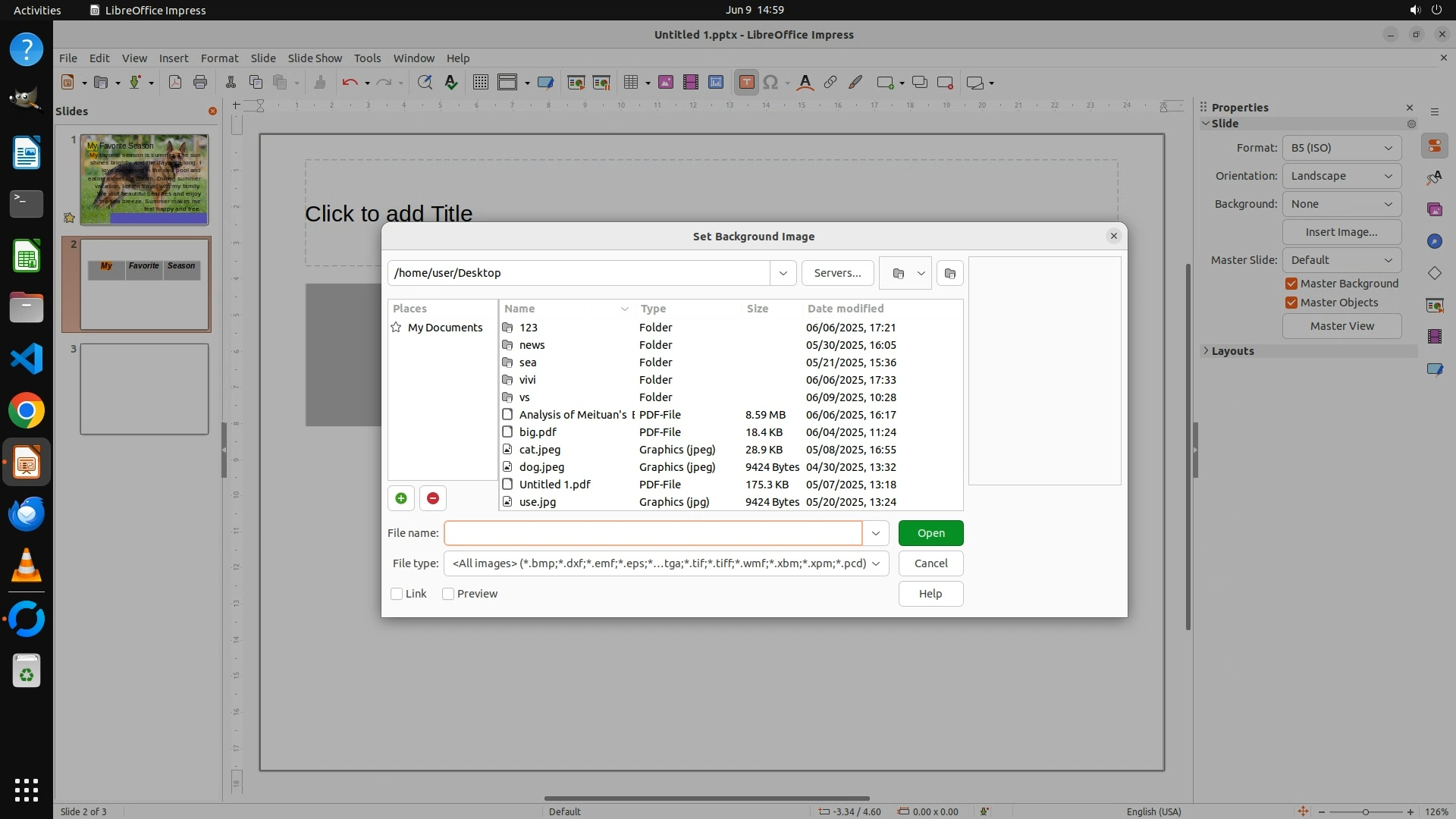
Task: Uncheck the Master Background checkbox
Action: point(1291,284)
